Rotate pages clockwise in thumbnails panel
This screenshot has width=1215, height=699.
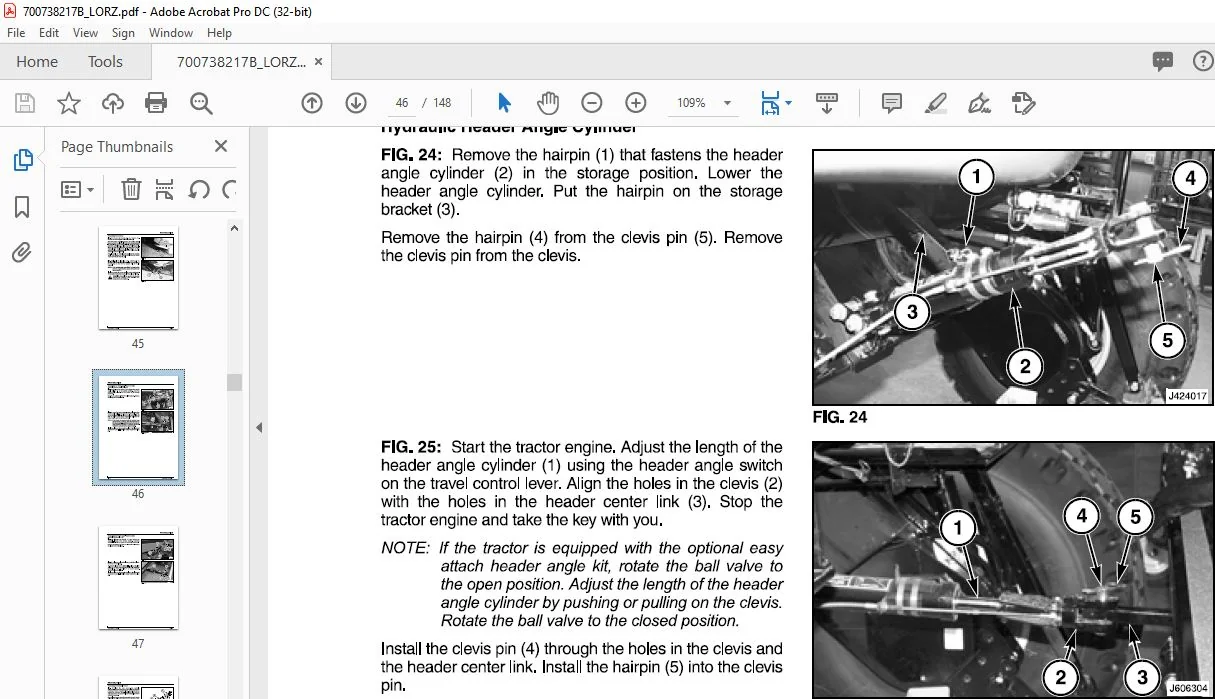[x=230, y=189]
